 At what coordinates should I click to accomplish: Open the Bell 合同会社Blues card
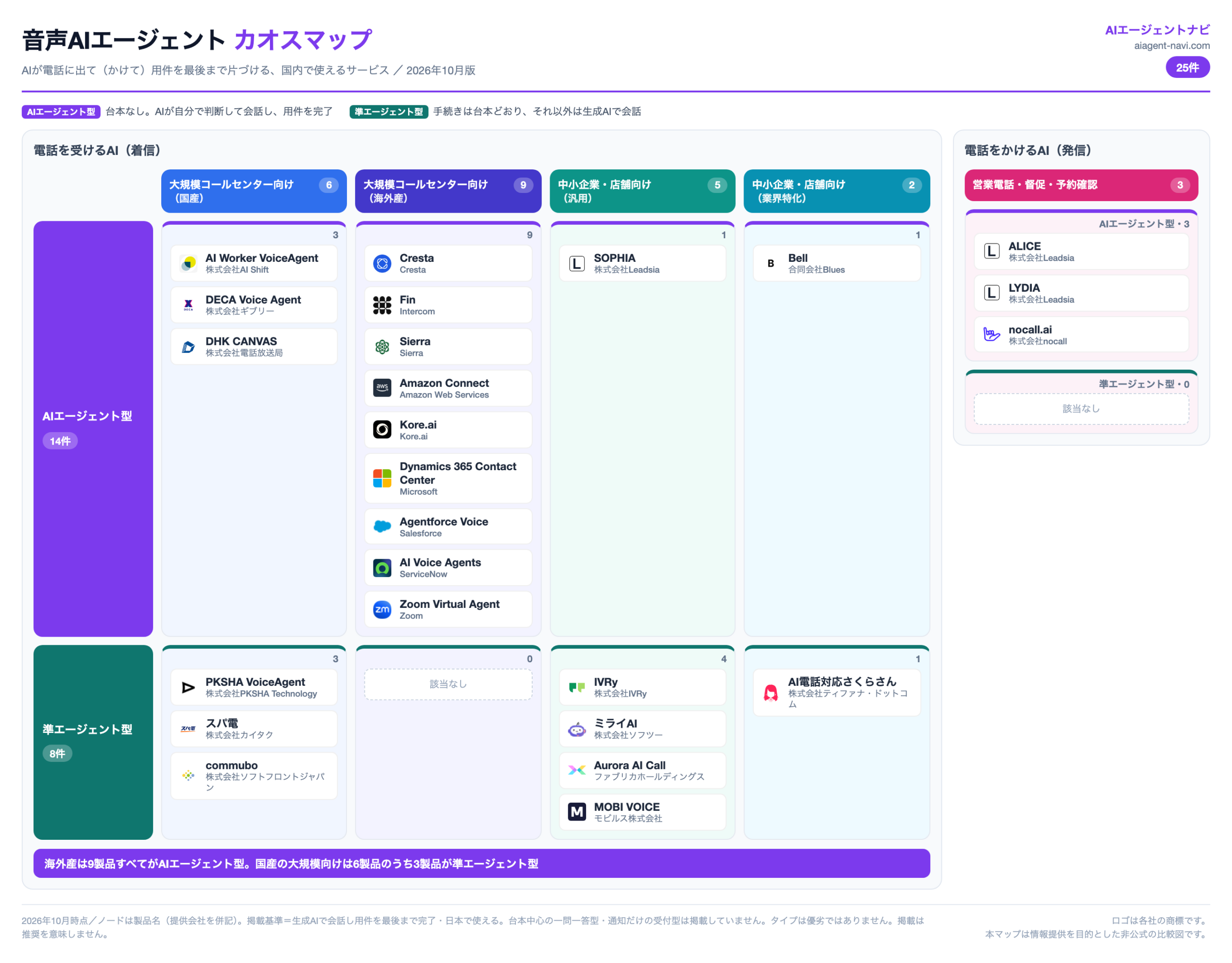click(x=836, y=263)
